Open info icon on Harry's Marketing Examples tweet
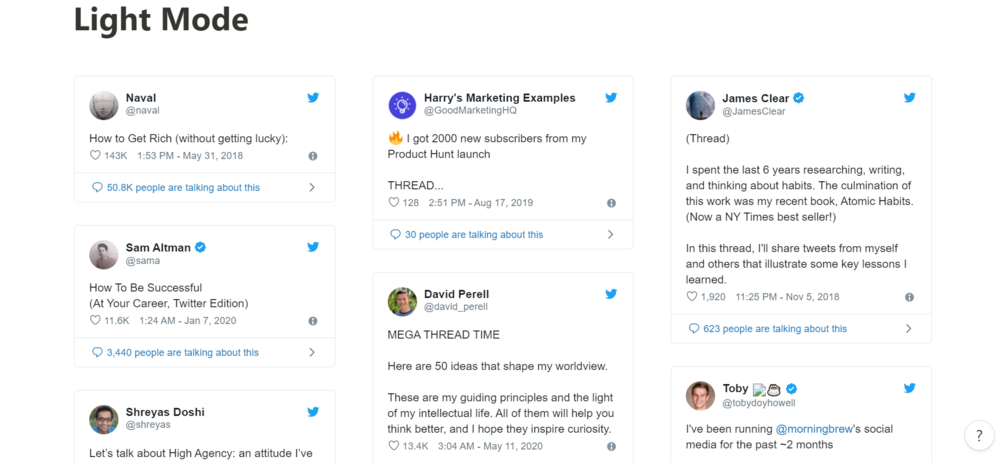 click(611, 203)
